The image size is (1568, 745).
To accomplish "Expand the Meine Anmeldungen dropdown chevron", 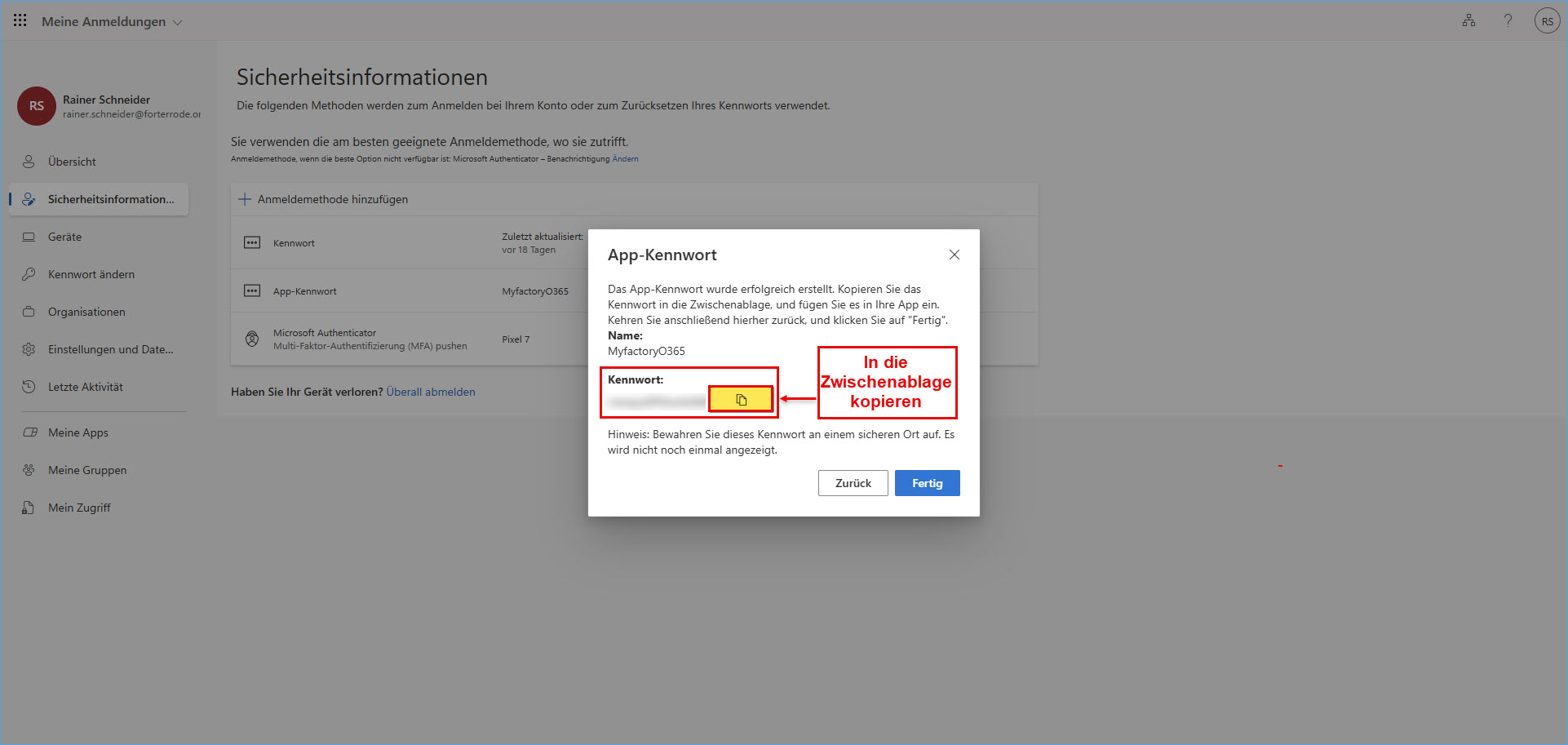I will click(x=177, y=23).
